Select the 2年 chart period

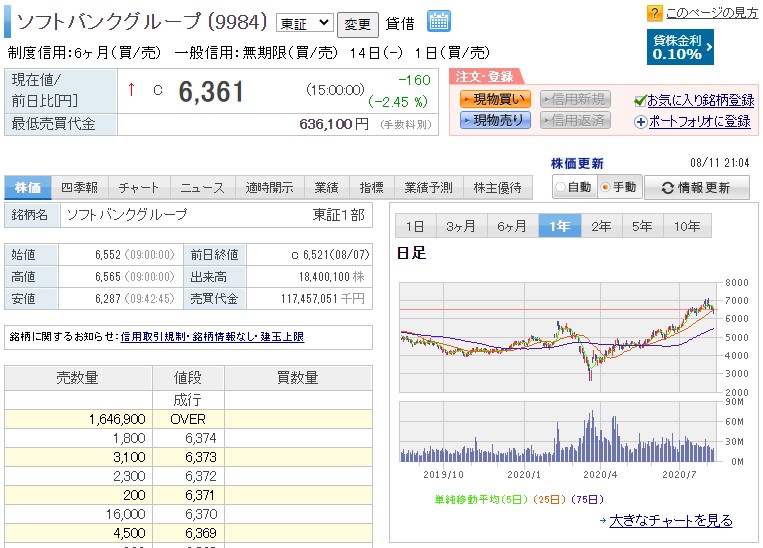click(x=601, y=226)
